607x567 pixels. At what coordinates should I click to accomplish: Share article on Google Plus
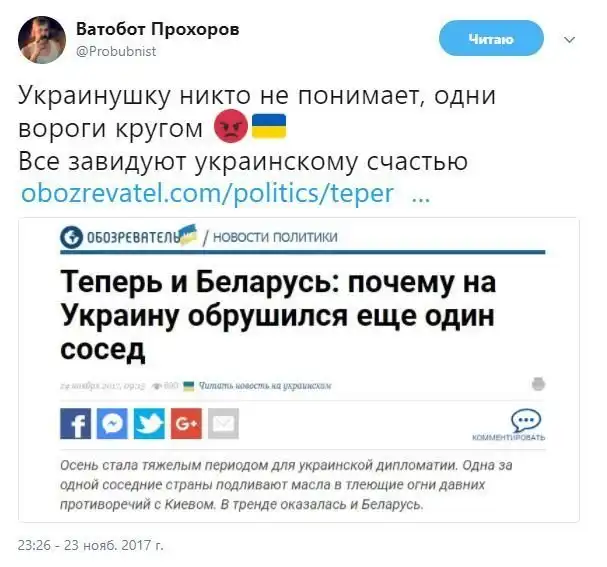[186, 423]
